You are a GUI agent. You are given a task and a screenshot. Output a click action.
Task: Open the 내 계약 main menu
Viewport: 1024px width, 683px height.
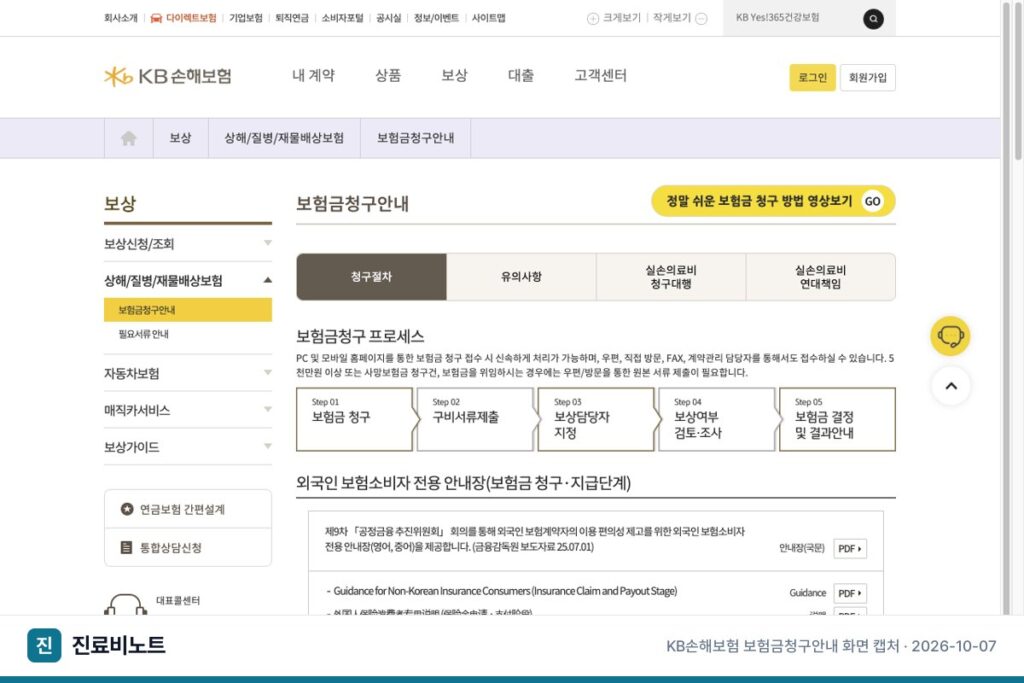point(313,76)
